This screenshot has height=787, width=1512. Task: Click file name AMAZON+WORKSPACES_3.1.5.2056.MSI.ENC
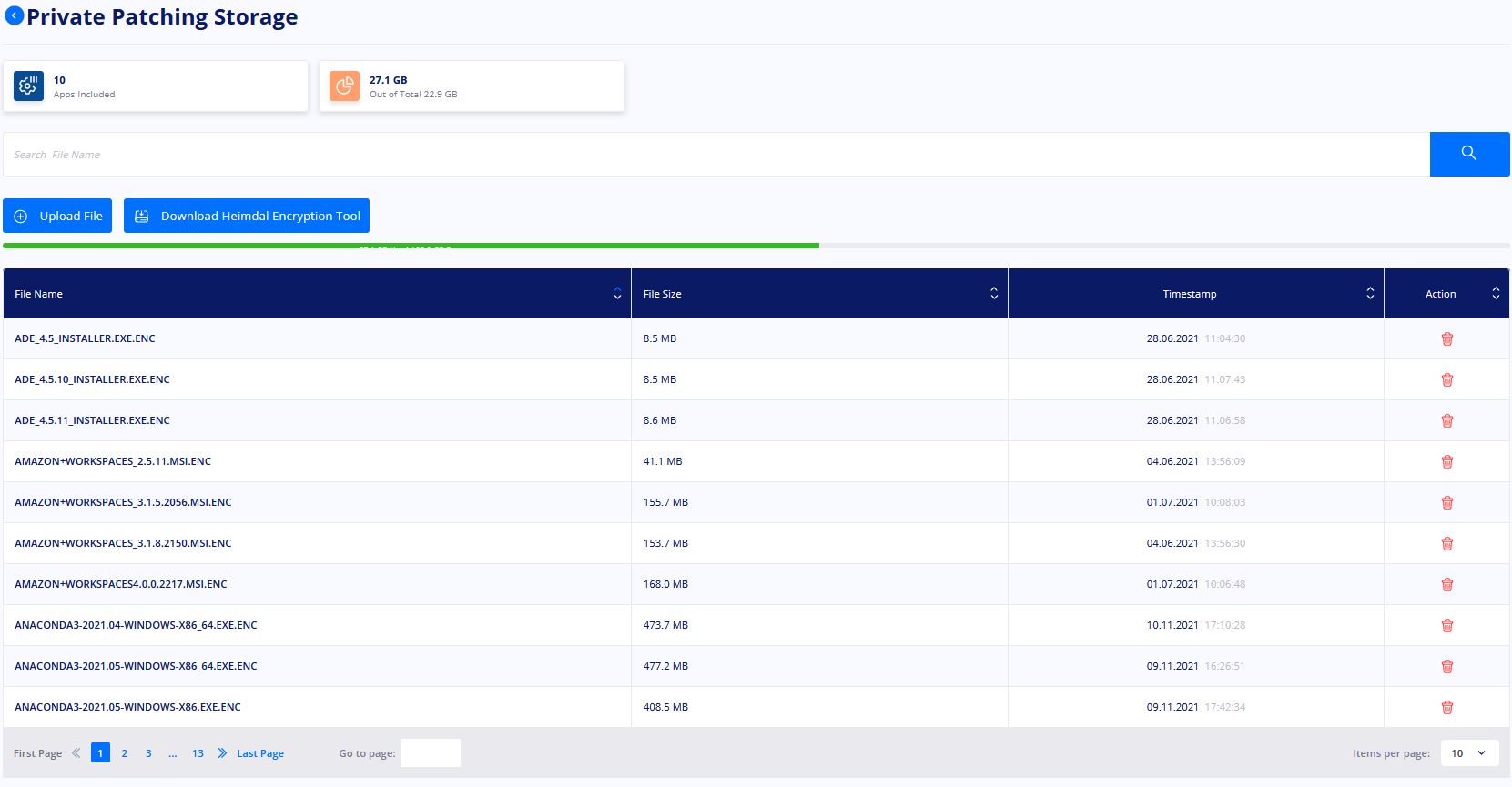pos(123,502)
